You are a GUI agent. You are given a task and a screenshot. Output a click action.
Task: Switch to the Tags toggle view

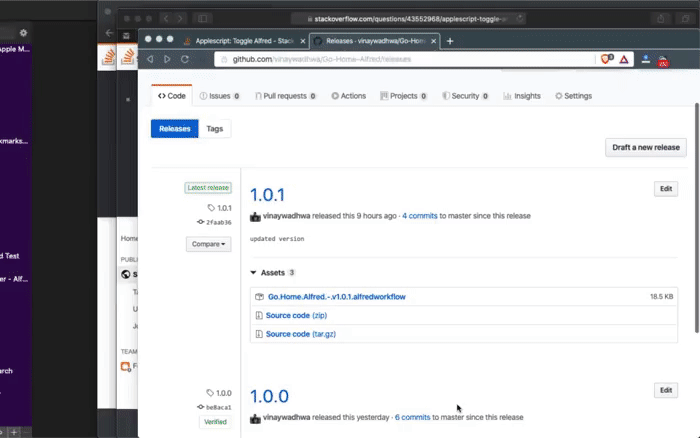215,129
